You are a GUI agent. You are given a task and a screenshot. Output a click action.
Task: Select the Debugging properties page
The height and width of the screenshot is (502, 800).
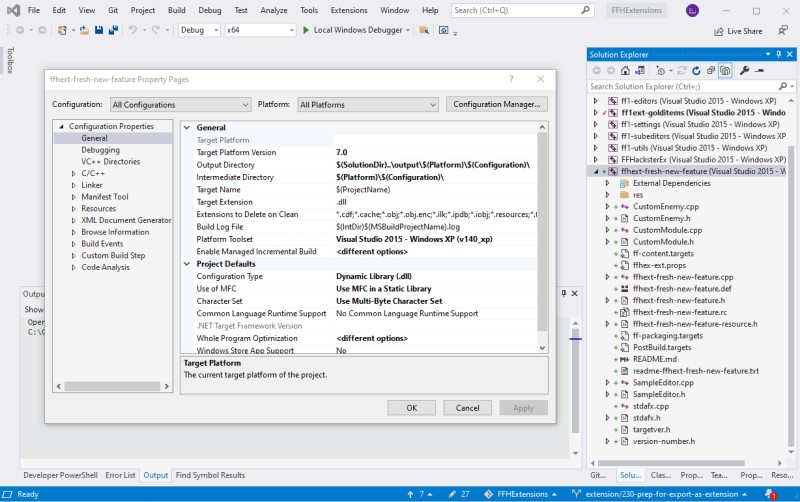[x=101, y=150]
